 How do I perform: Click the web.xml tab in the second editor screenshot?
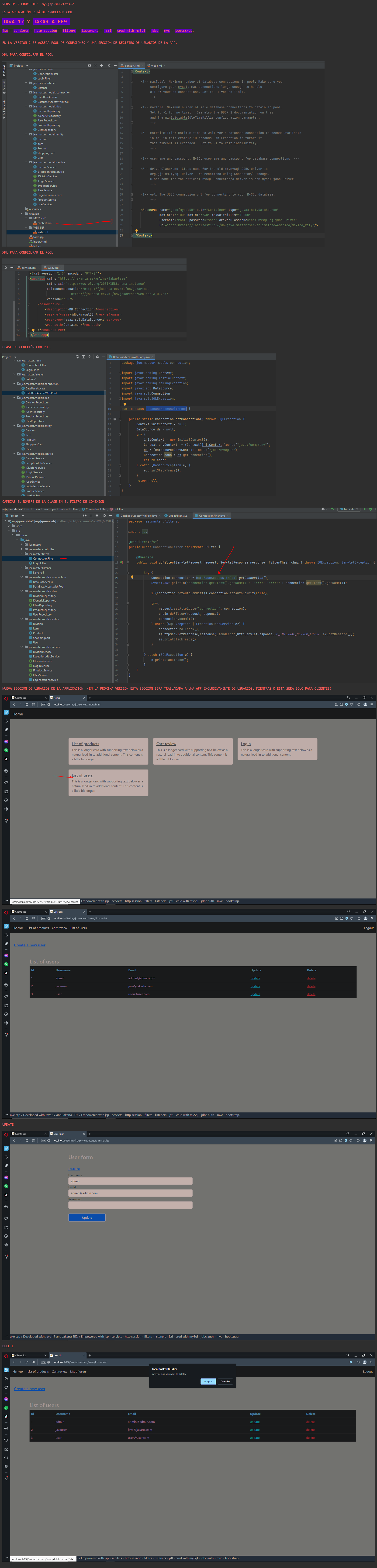[x=52, y=267]
